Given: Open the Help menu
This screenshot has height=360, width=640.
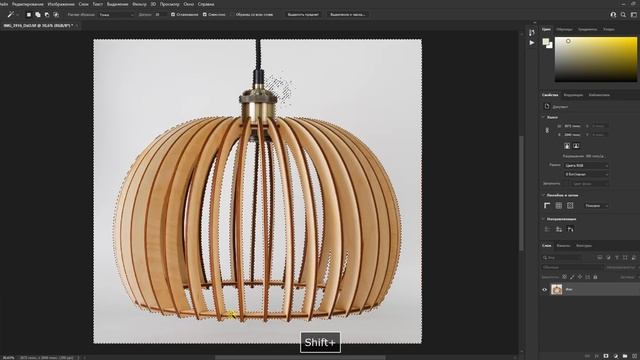Looking at the screenshot, I should point(206,4).
